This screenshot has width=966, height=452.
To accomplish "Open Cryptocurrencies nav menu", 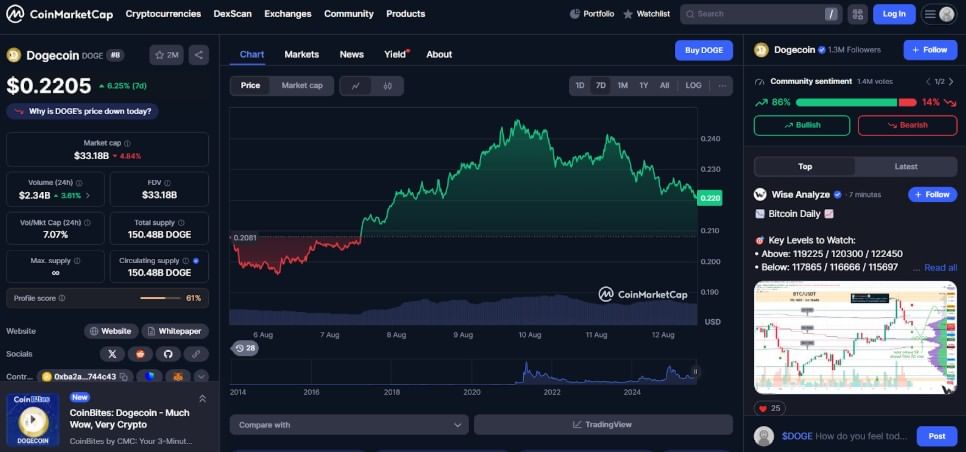I will coord(163,14).
